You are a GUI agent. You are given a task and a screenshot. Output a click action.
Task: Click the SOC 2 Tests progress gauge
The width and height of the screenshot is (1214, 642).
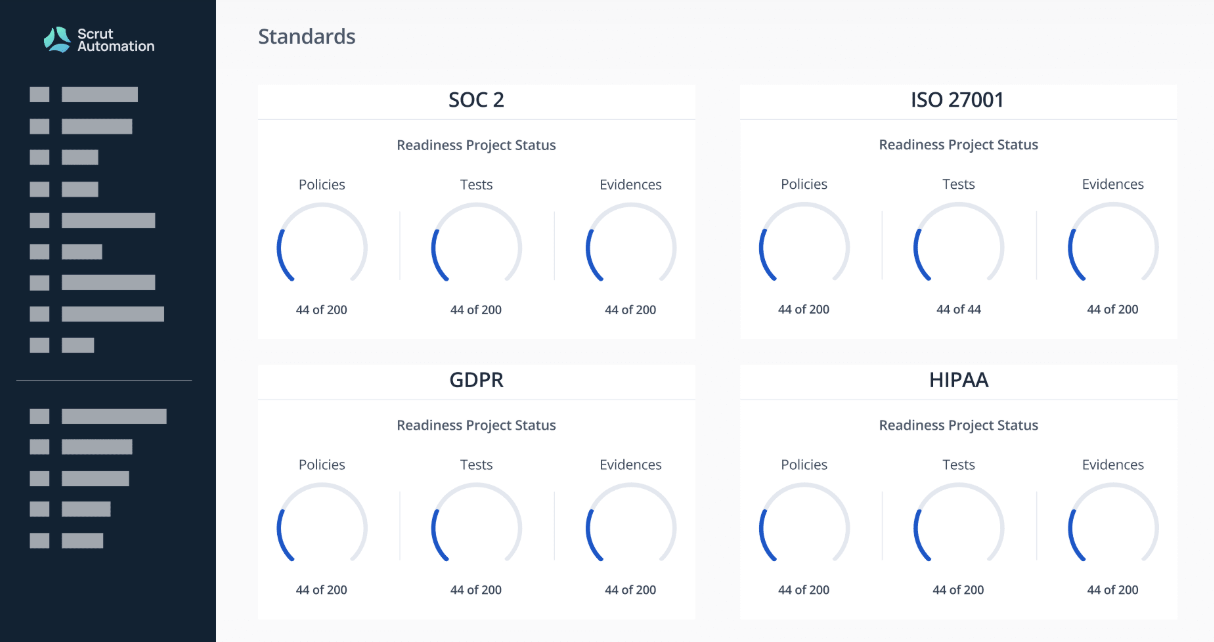476,245
